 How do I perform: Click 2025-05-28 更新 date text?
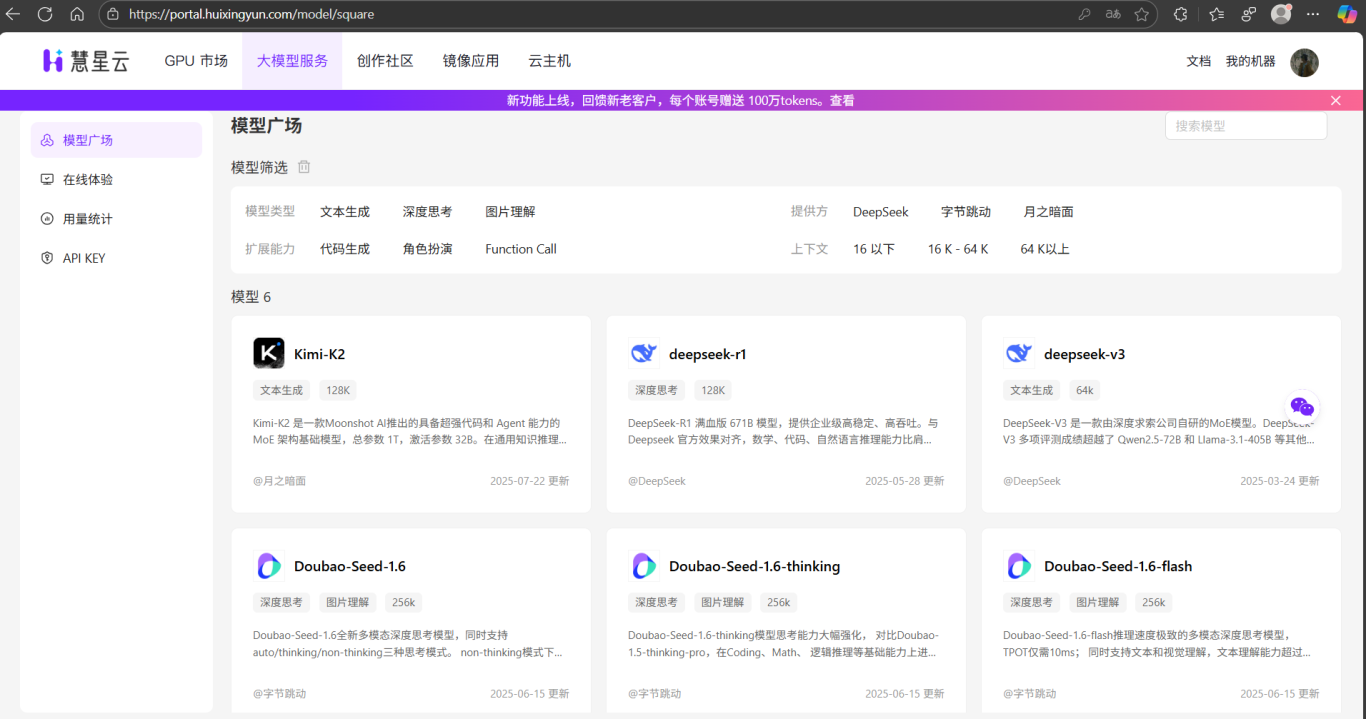point(905,481)
